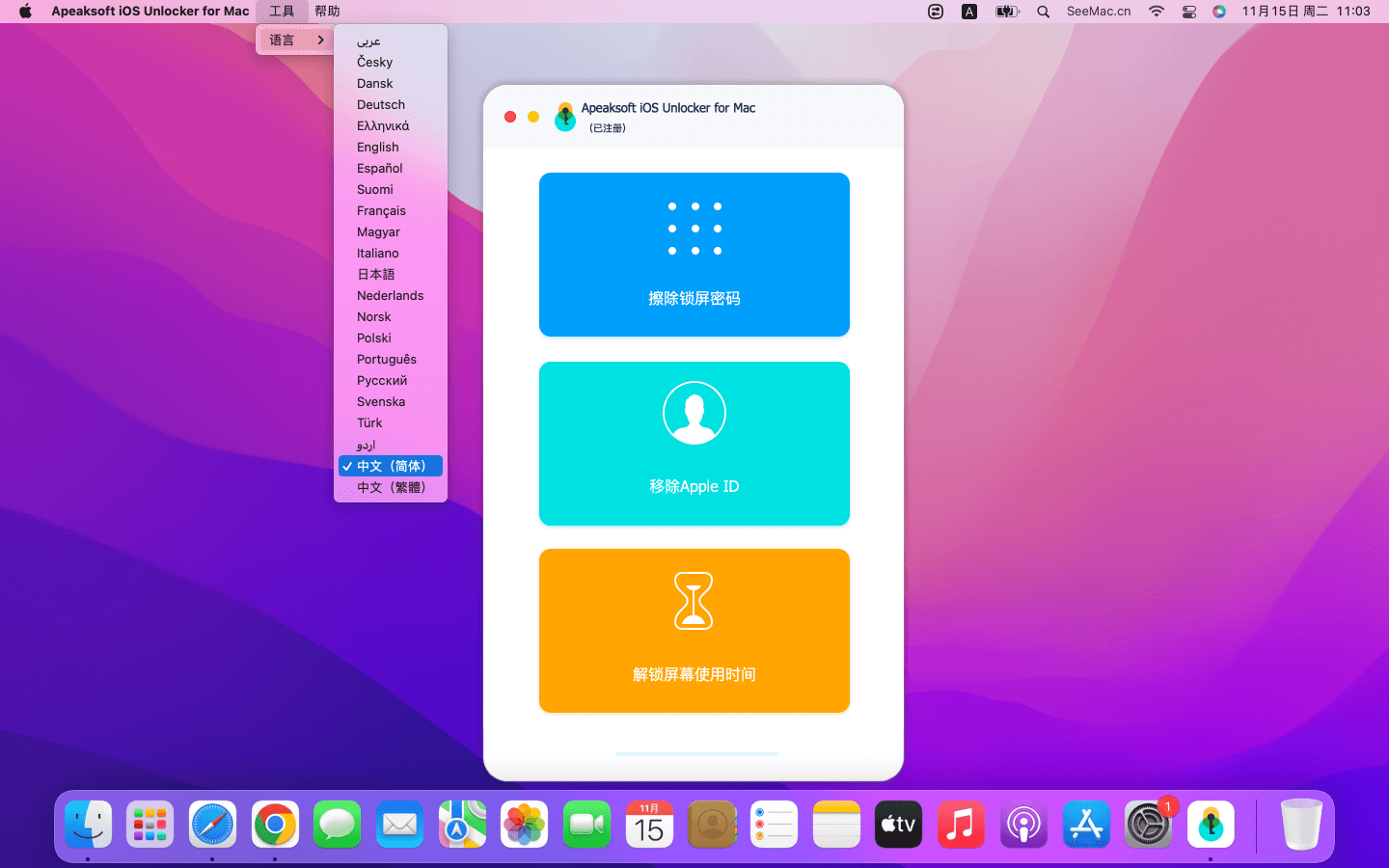Choose Deutsch from the language list

[x=381, y=105]
